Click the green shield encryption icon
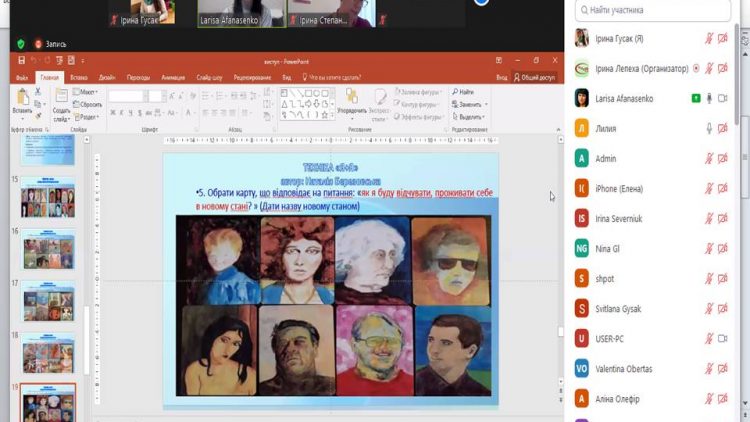Image resolution: width=750 pixels, height=422 pixels. [21, 44]
